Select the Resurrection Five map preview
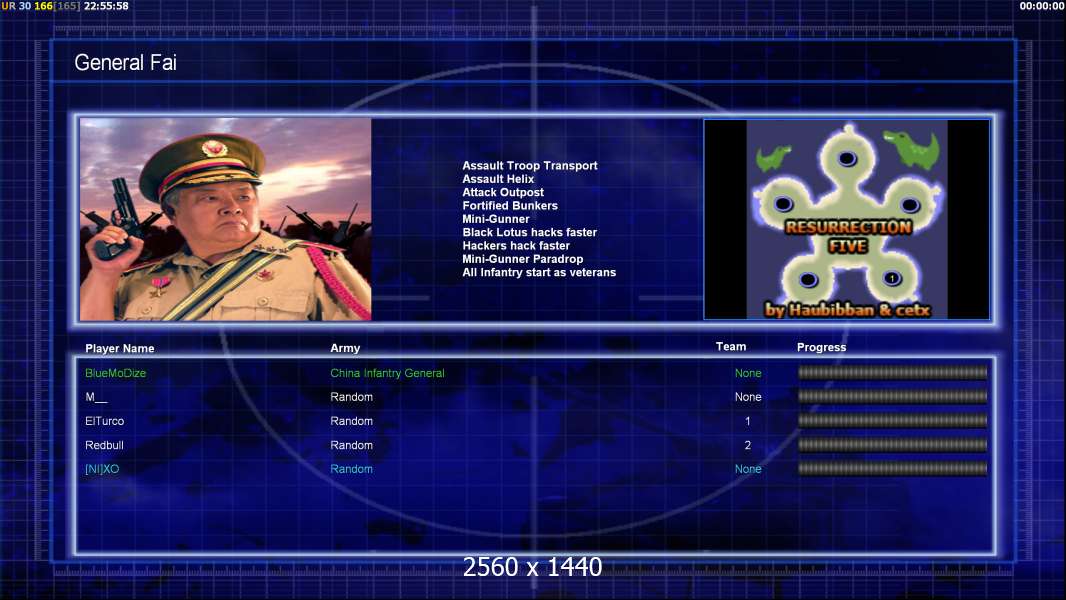This screenshot has height=600, width=1066. point(846,219)
